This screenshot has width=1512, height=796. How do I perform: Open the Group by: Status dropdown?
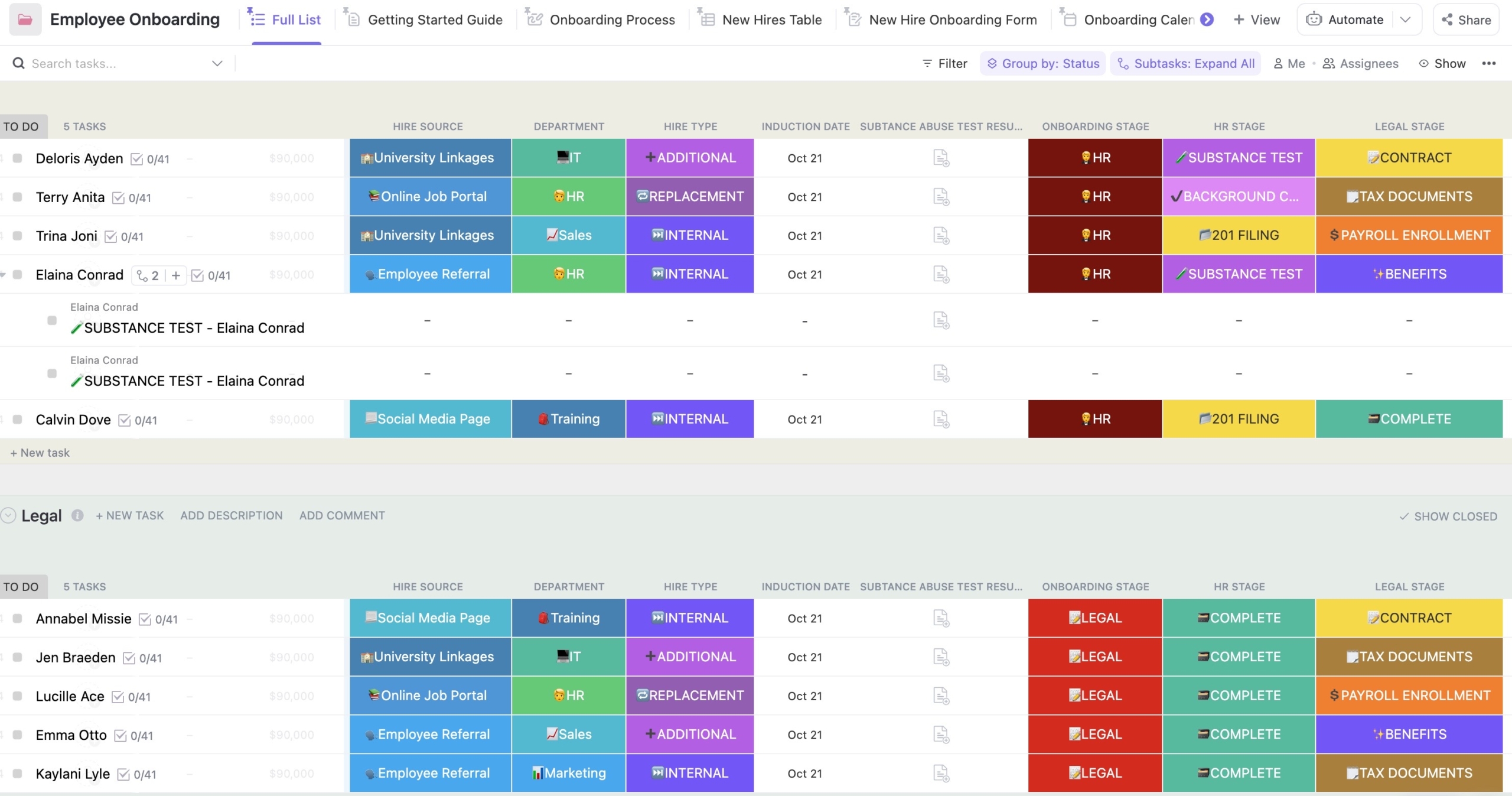1042,63
